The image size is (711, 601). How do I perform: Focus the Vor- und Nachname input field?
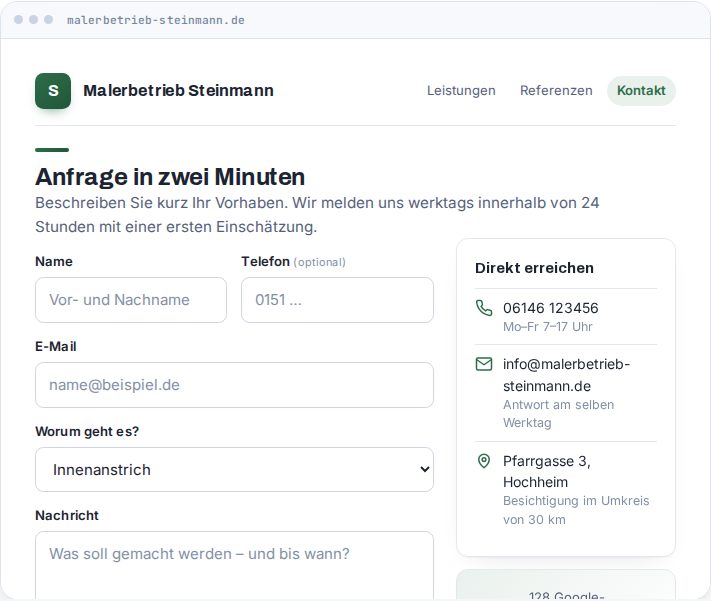tap(131, 300)
